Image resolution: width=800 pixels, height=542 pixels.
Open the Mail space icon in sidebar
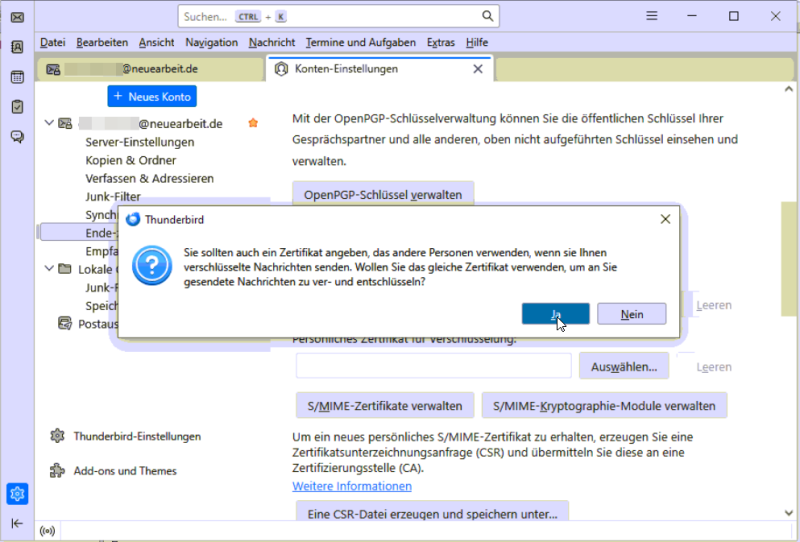[17, 17]
